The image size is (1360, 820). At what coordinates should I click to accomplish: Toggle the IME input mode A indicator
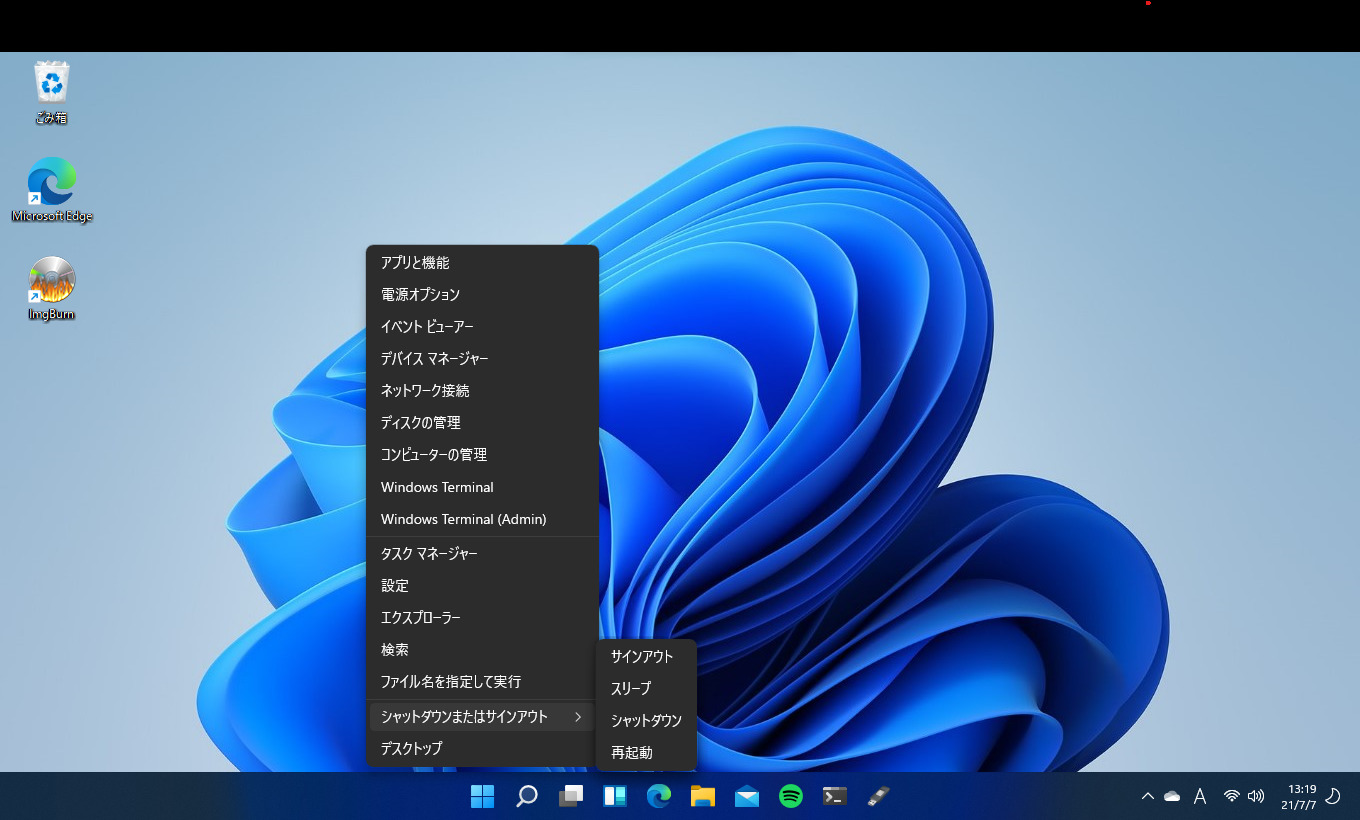pyautogui.click(x=1200, y=796)
